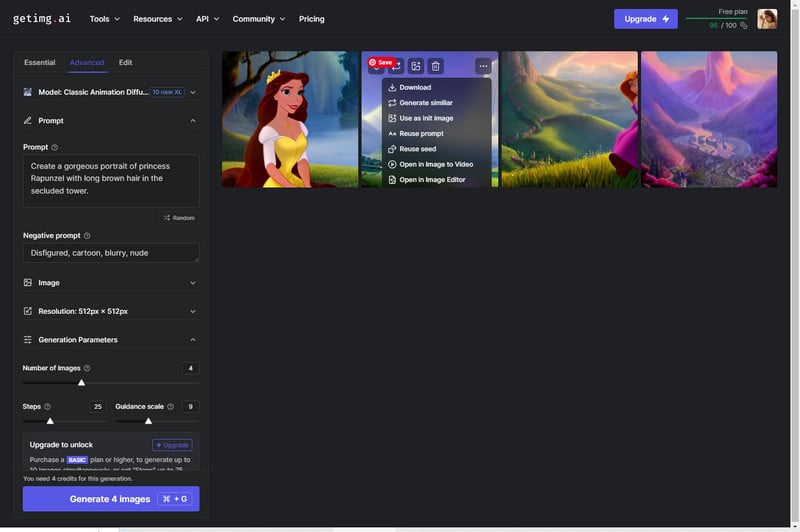Open the princess in yellow dress thumbnail
The height and width of the screenshot is (532, 800).
290,119
